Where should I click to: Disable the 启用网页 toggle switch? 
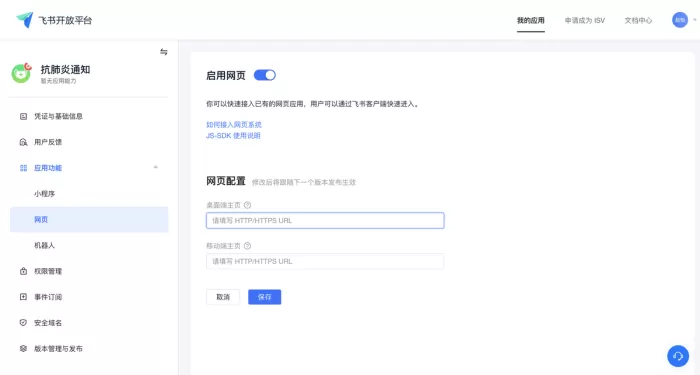(x=265, y=75)
